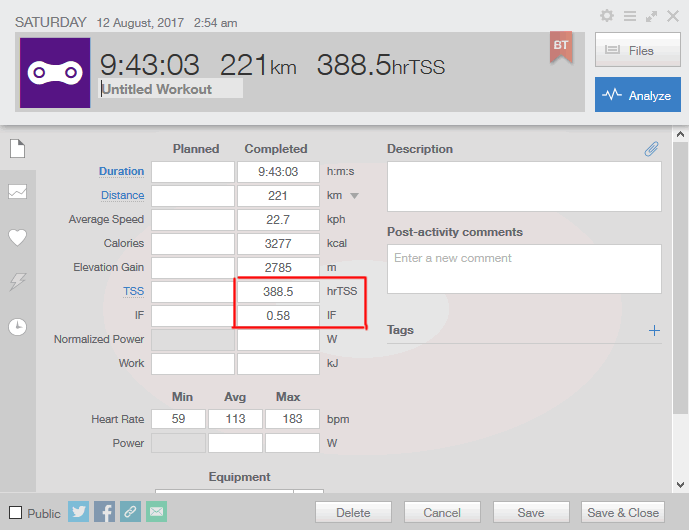689x530 pixels.
Task: Click the Completed Work field
Action: pos(278,363)
